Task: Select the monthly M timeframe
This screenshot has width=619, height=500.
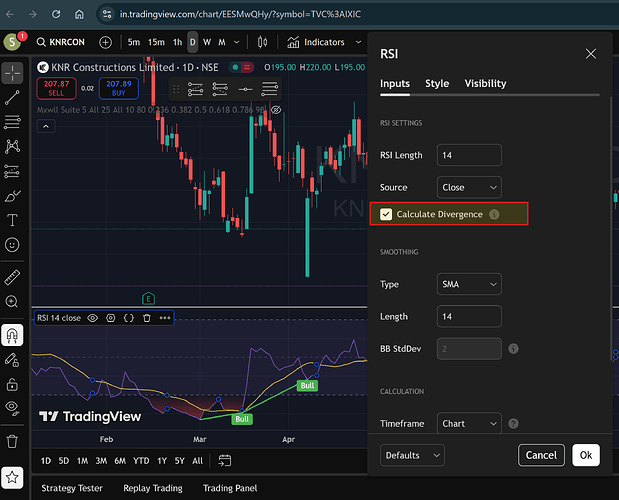Action: [222, 42]
